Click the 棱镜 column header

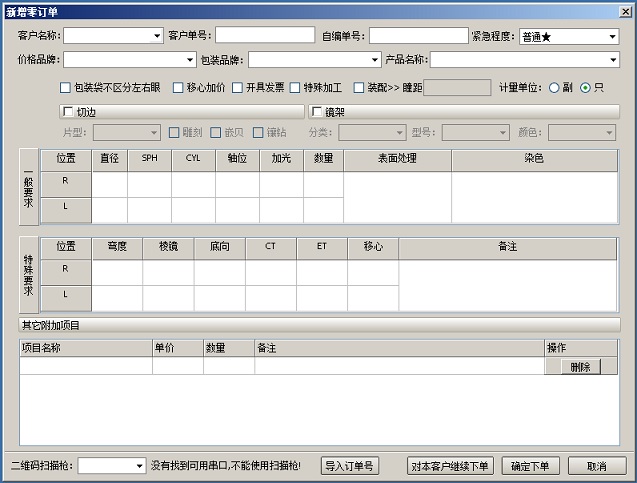[168, 248]
